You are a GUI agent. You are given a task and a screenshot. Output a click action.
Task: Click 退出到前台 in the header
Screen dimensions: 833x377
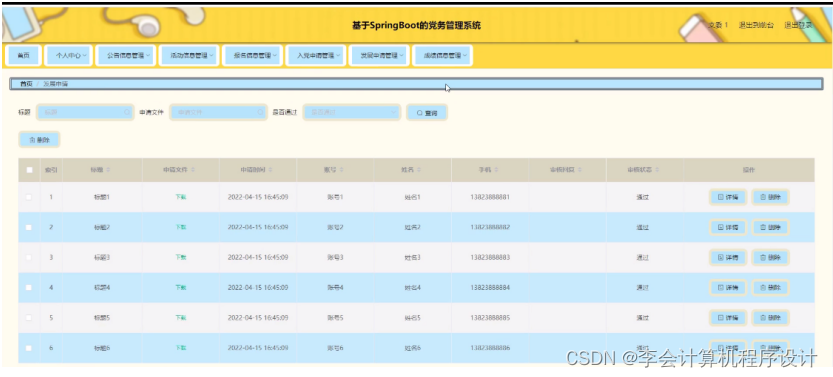pyautogui.click(x=756, y=25)
